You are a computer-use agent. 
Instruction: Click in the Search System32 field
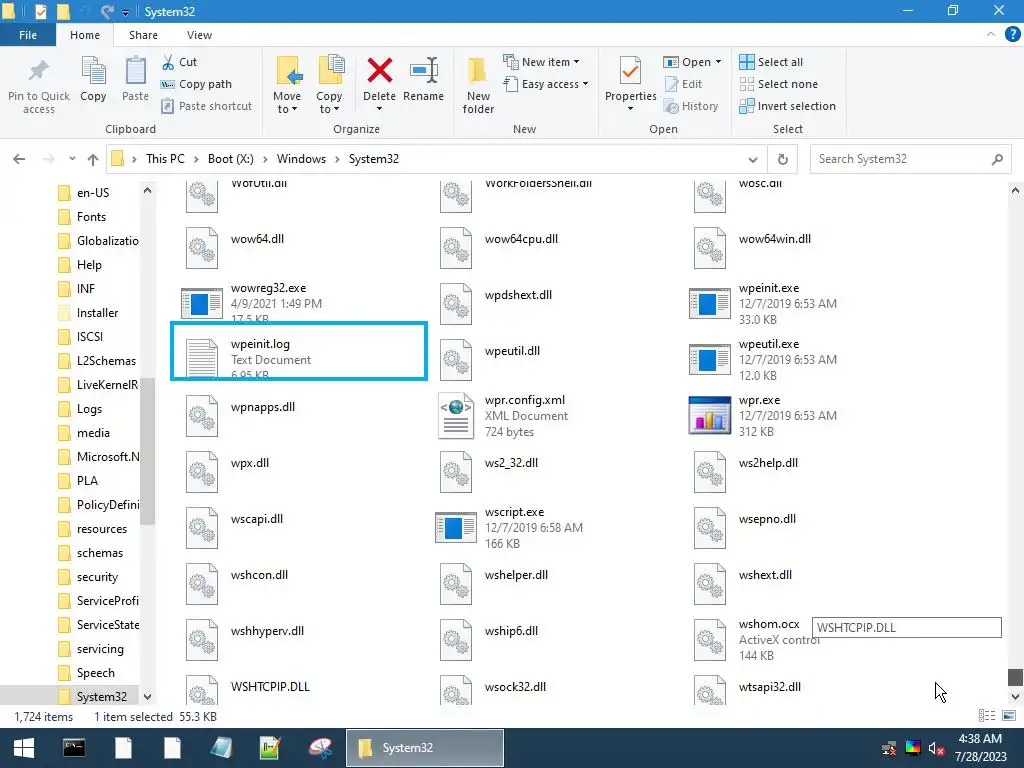910,159
